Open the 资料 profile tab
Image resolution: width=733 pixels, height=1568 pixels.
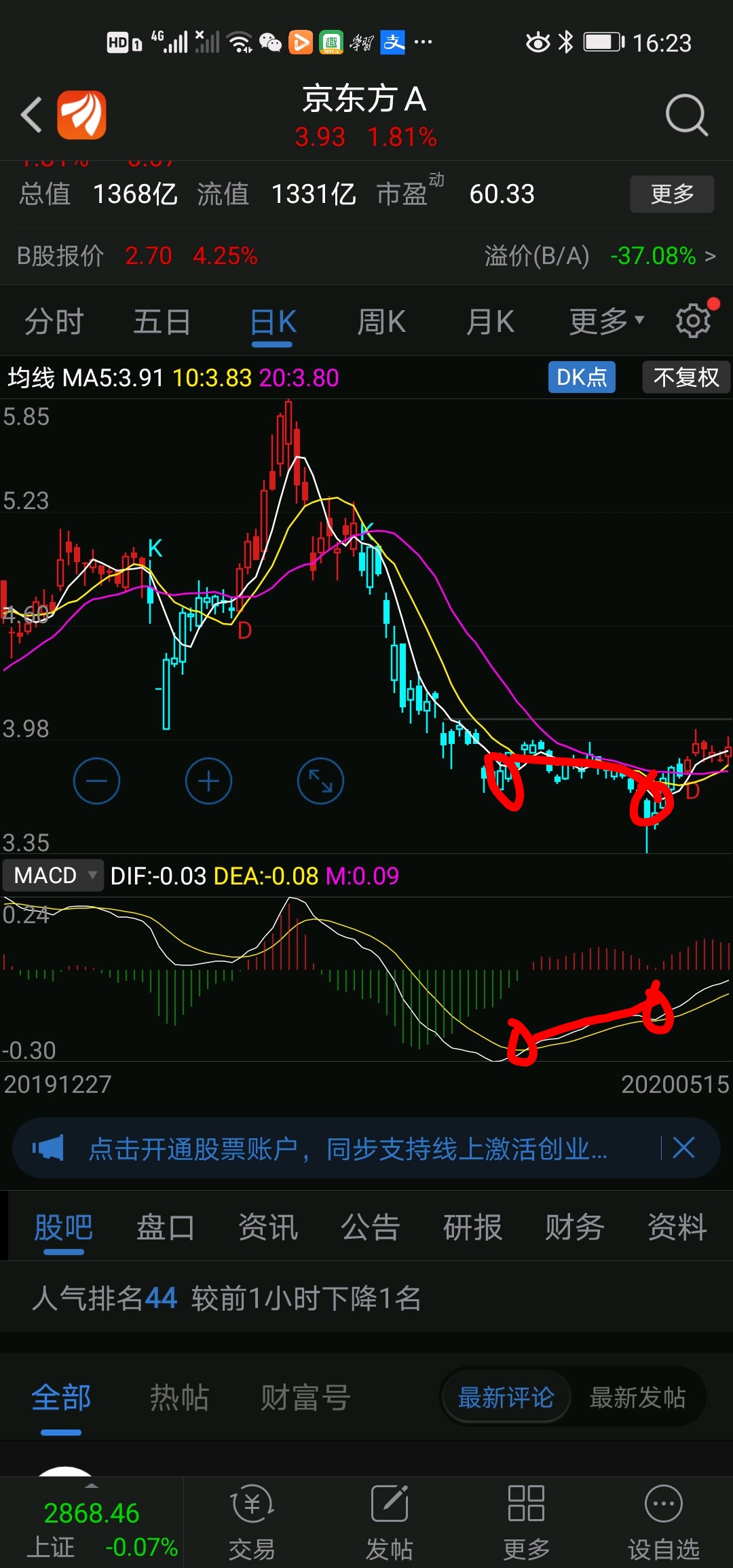(x=677, y=1227)
